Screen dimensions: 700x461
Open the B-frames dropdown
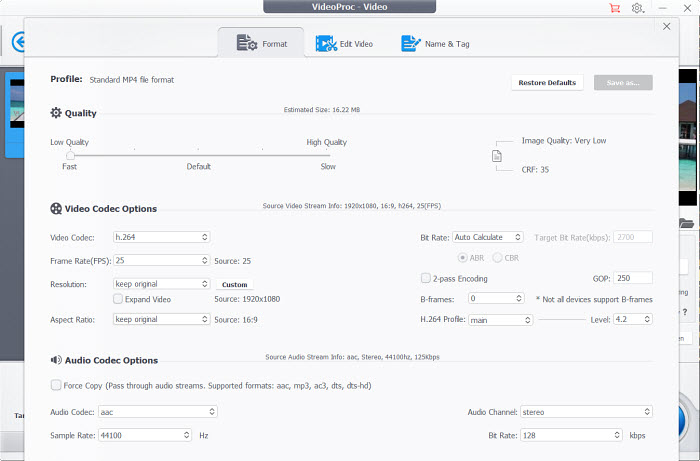click(496, 298)
